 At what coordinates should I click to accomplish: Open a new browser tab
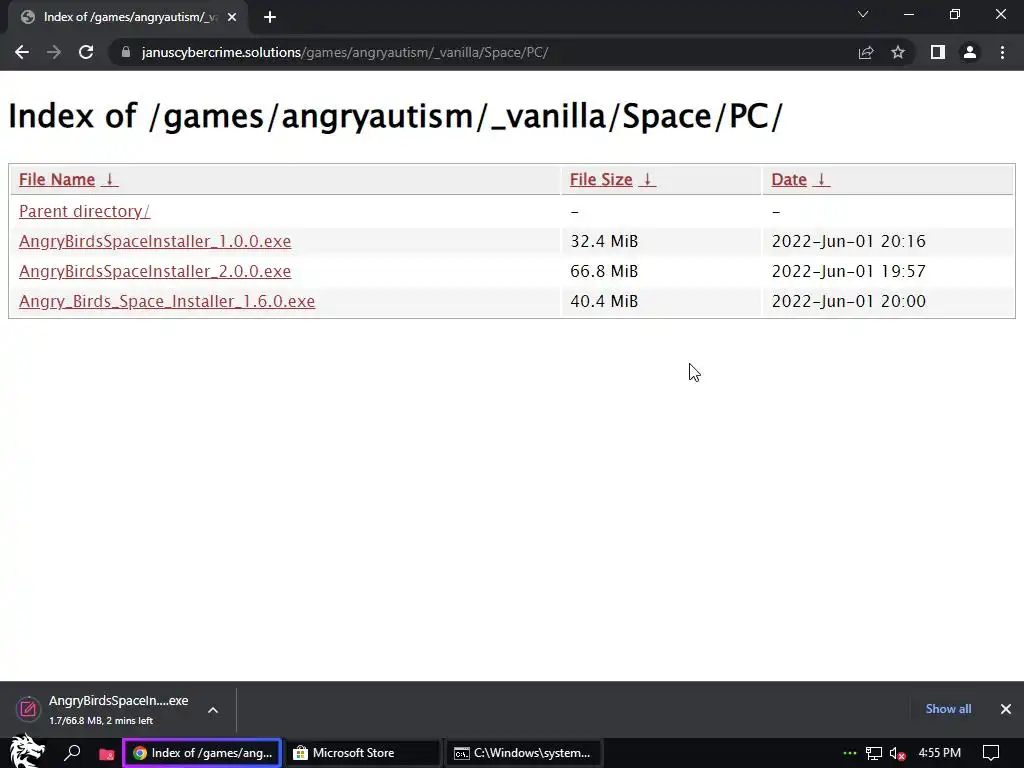[x=270, y=18]
